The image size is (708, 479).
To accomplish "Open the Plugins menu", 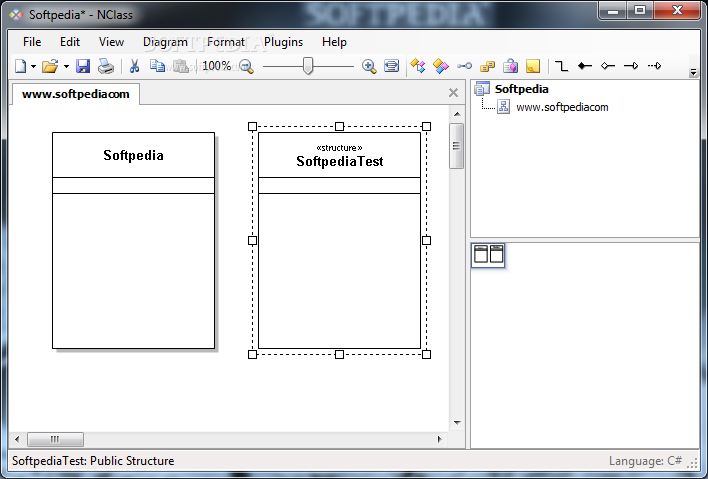I will [284, 42].
